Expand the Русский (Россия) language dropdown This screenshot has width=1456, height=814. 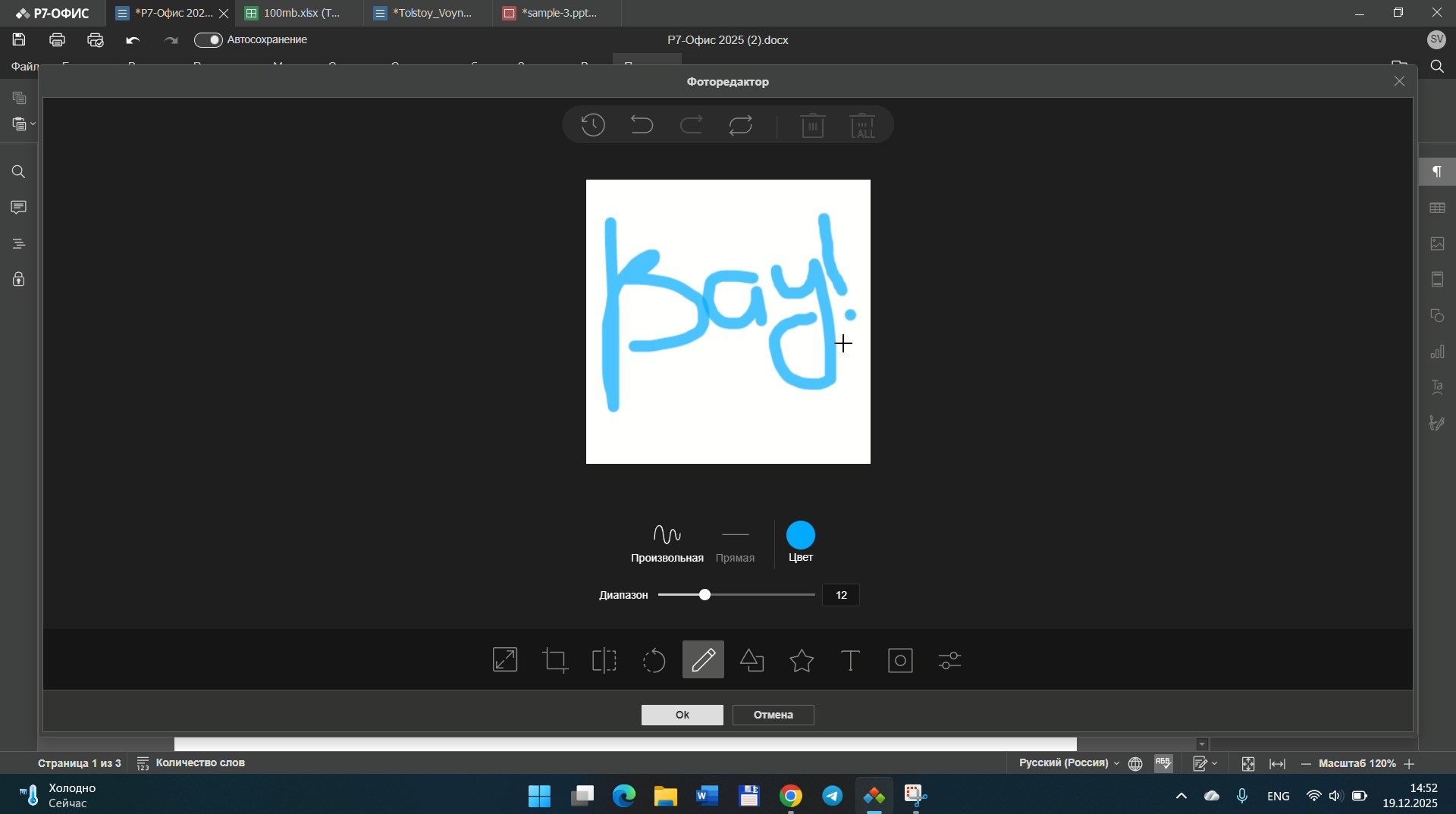click(1068, 763)
